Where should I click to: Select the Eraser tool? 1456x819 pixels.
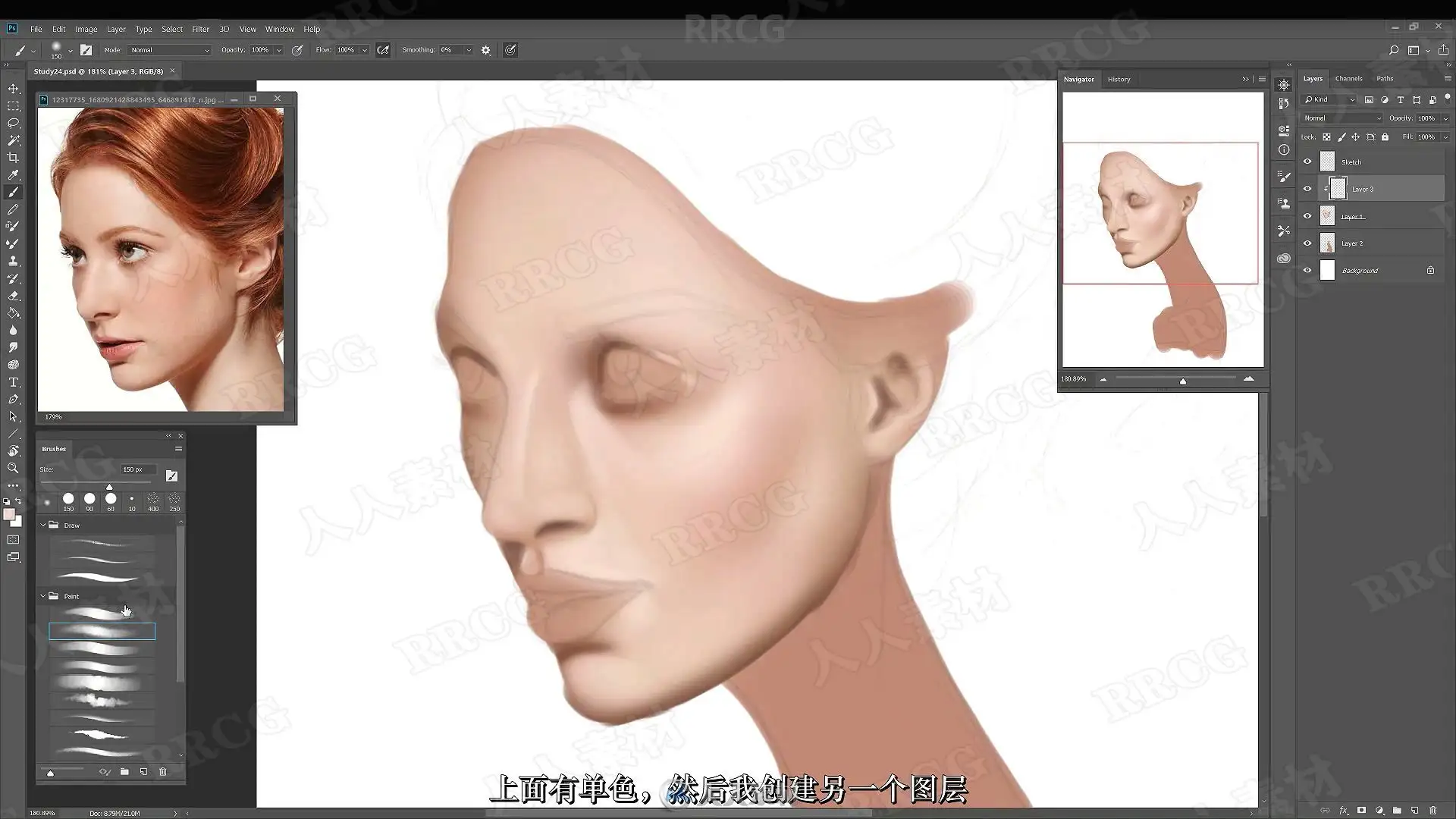tap(13, 296)
